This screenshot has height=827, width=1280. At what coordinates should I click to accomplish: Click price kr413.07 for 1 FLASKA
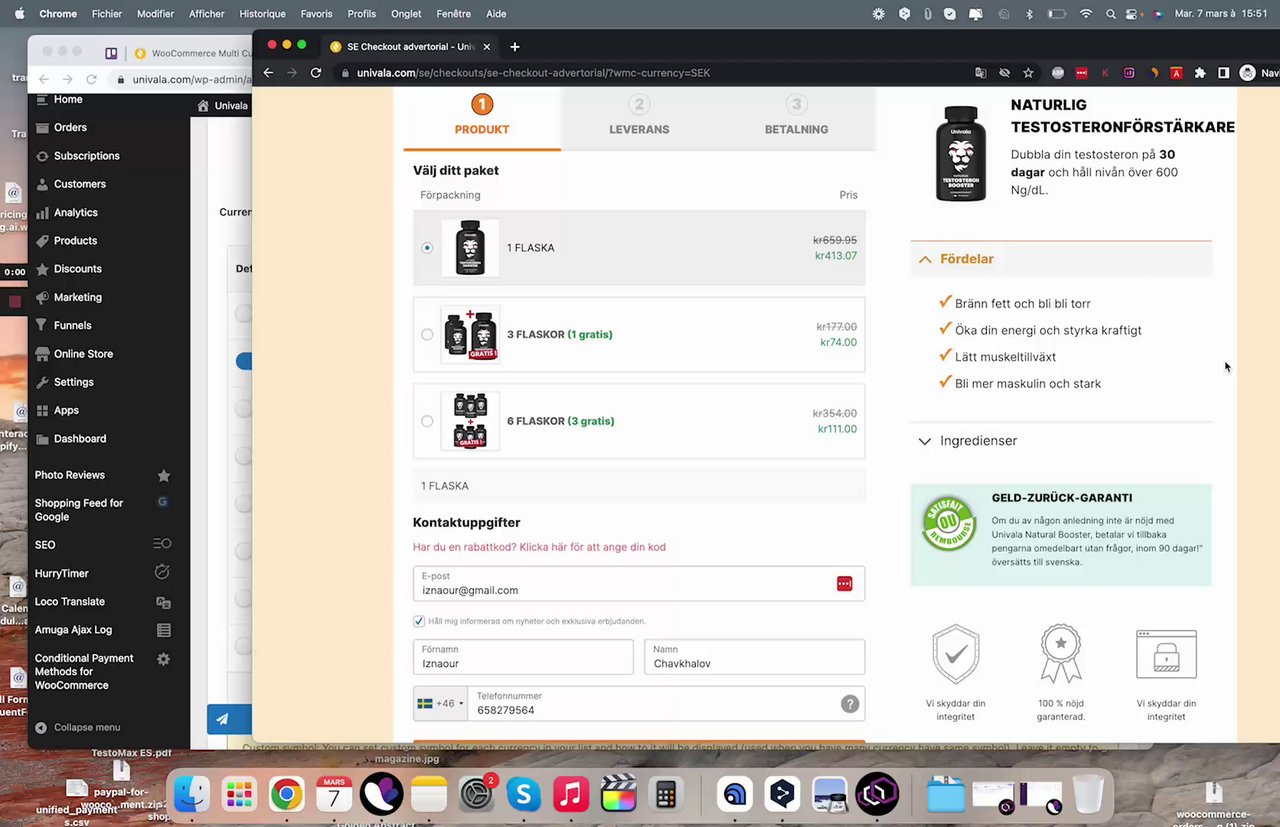[836, 256]
